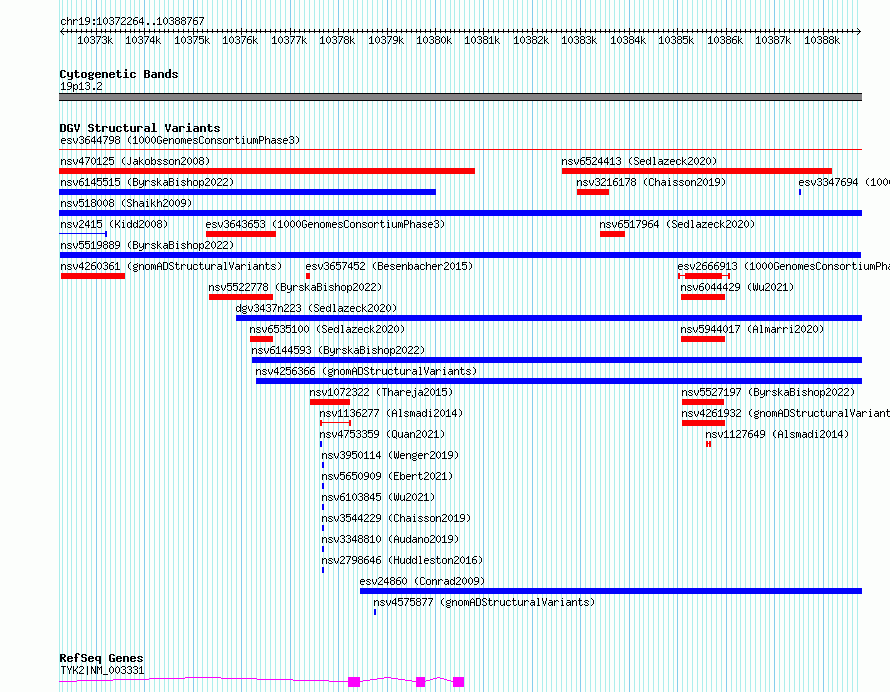Click the blue bar of dgv3437n223
Screen dimensions: 890x692
click(549, 318)
